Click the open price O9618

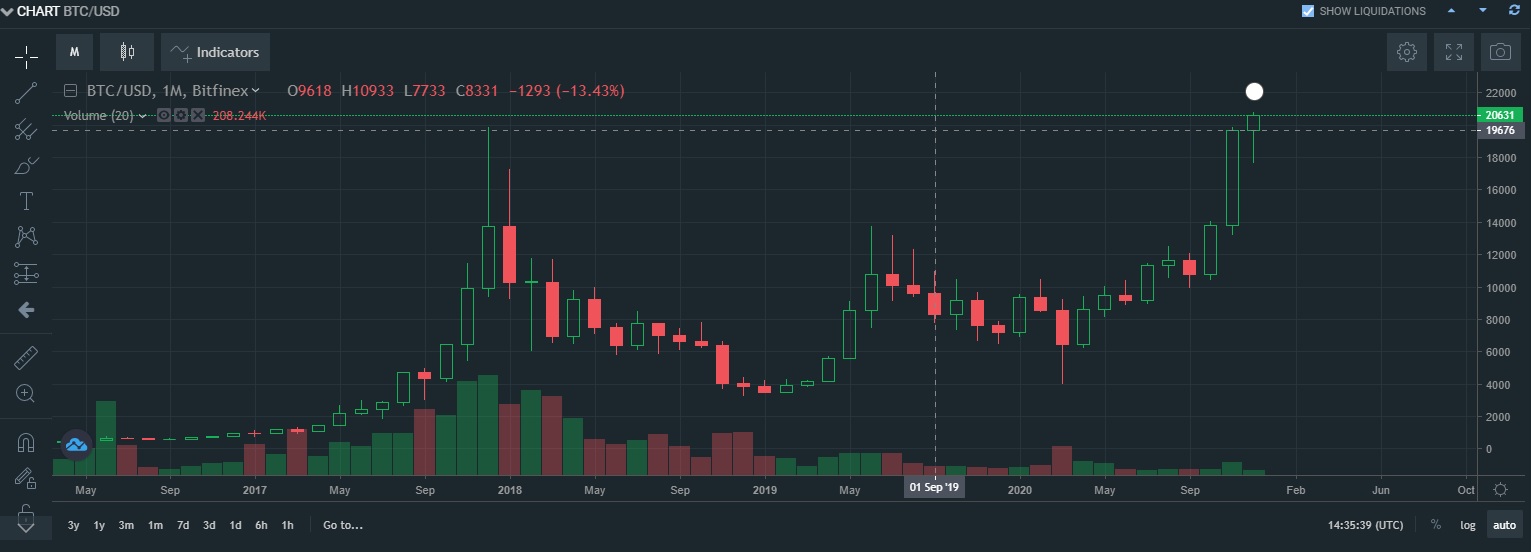pos(310,91)
